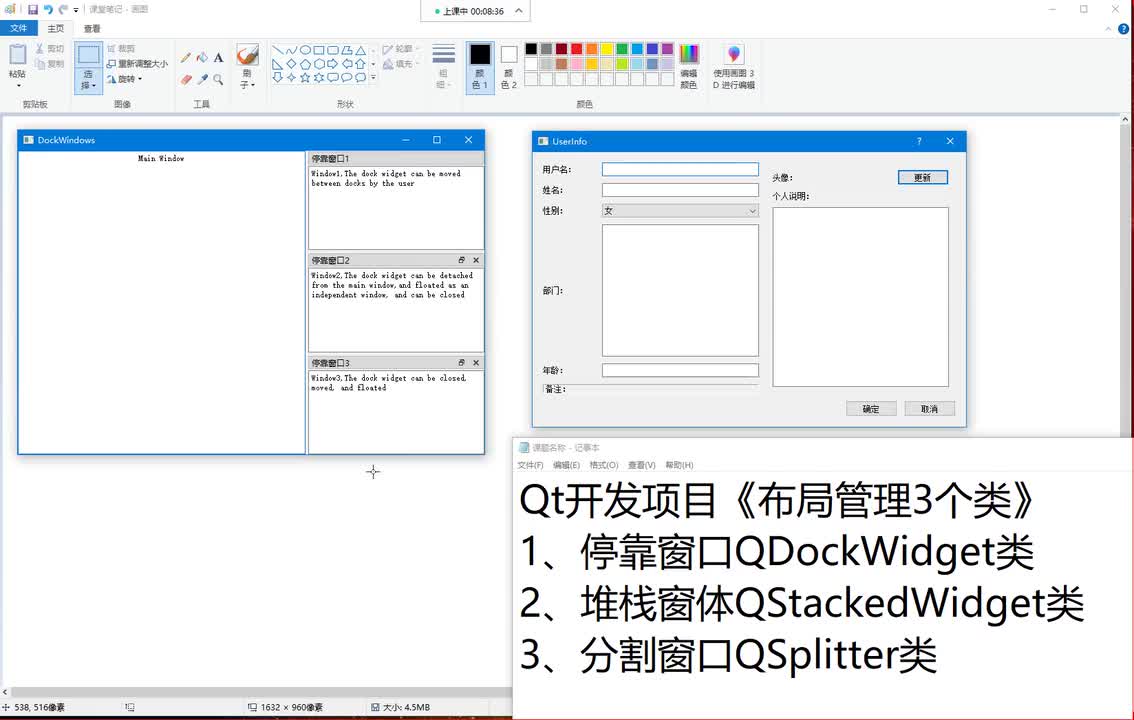Click the Crop tool

121,48
